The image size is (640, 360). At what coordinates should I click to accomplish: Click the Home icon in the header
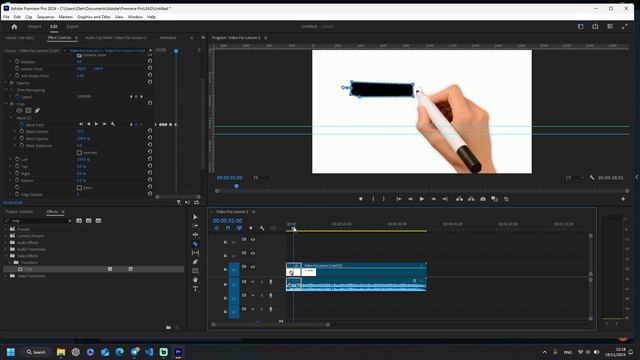click(x=14, y=27)
